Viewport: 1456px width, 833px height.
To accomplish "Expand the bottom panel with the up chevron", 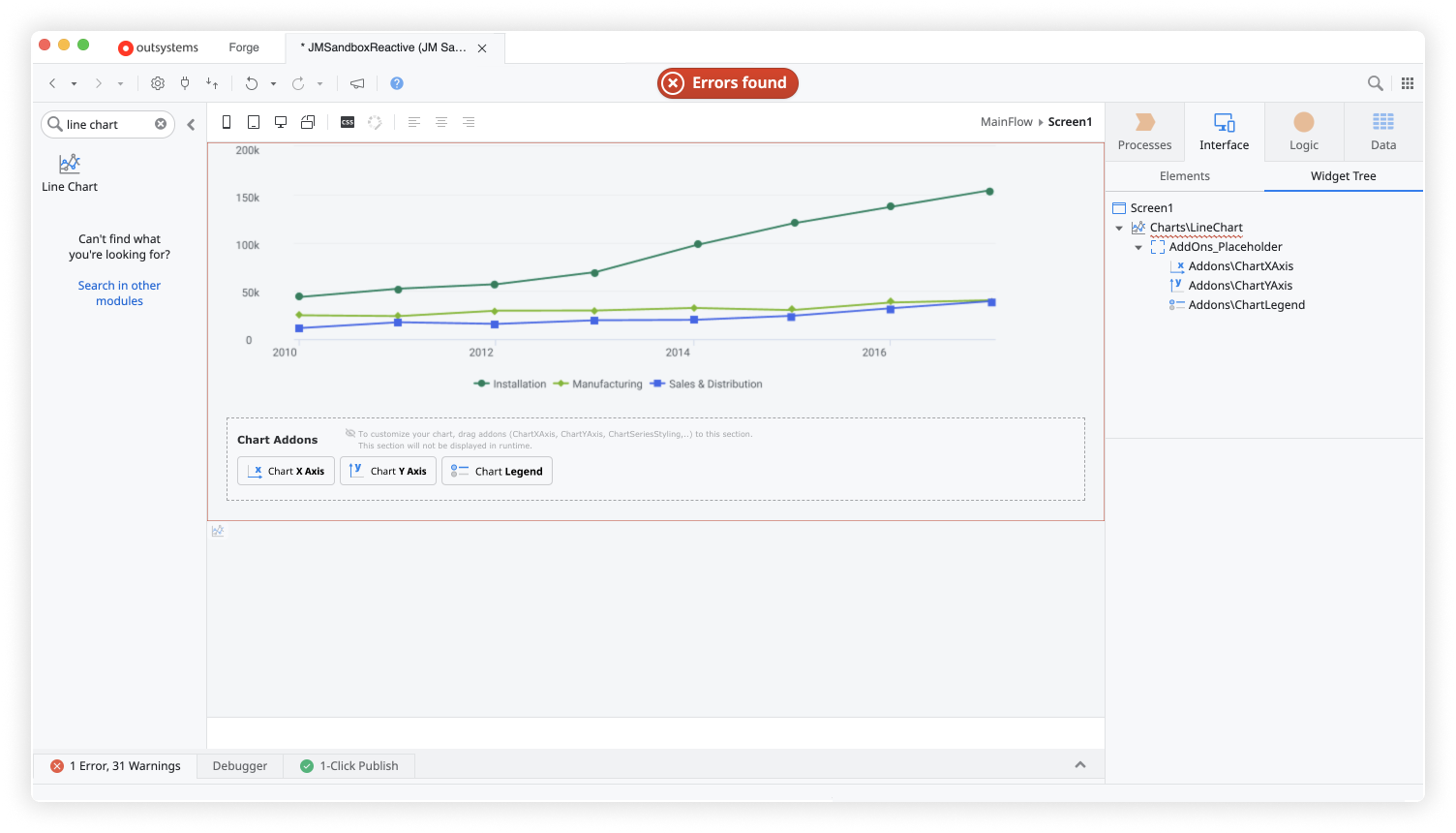I will pos(1080,765).
